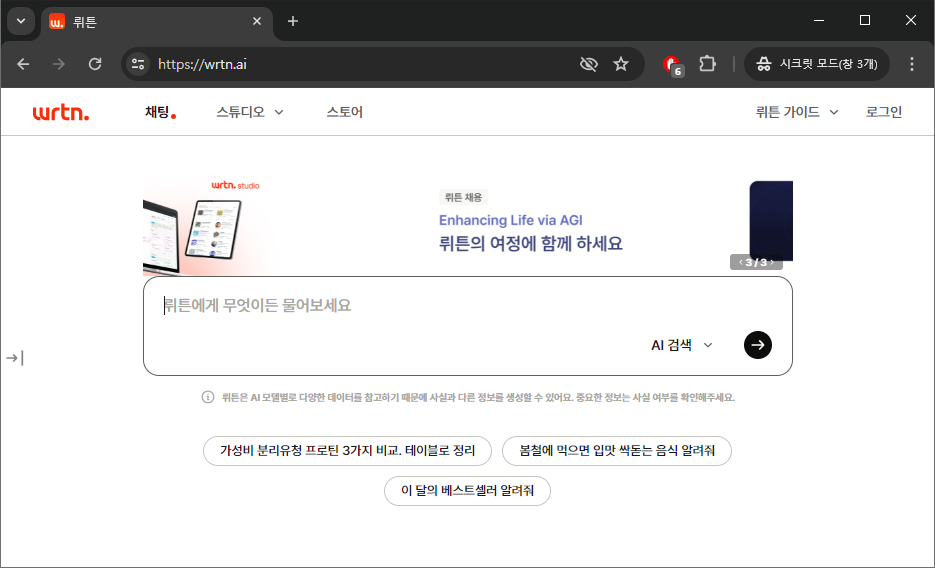Screen dimensions: 935x568
Task: Expand the 뤼튼 가이드 dropdown
Action: 797,112
